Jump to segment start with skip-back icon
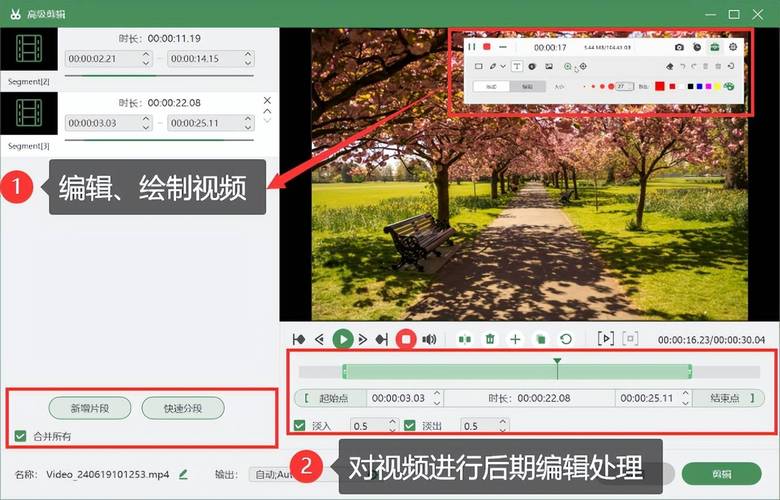 pos(298,339)
